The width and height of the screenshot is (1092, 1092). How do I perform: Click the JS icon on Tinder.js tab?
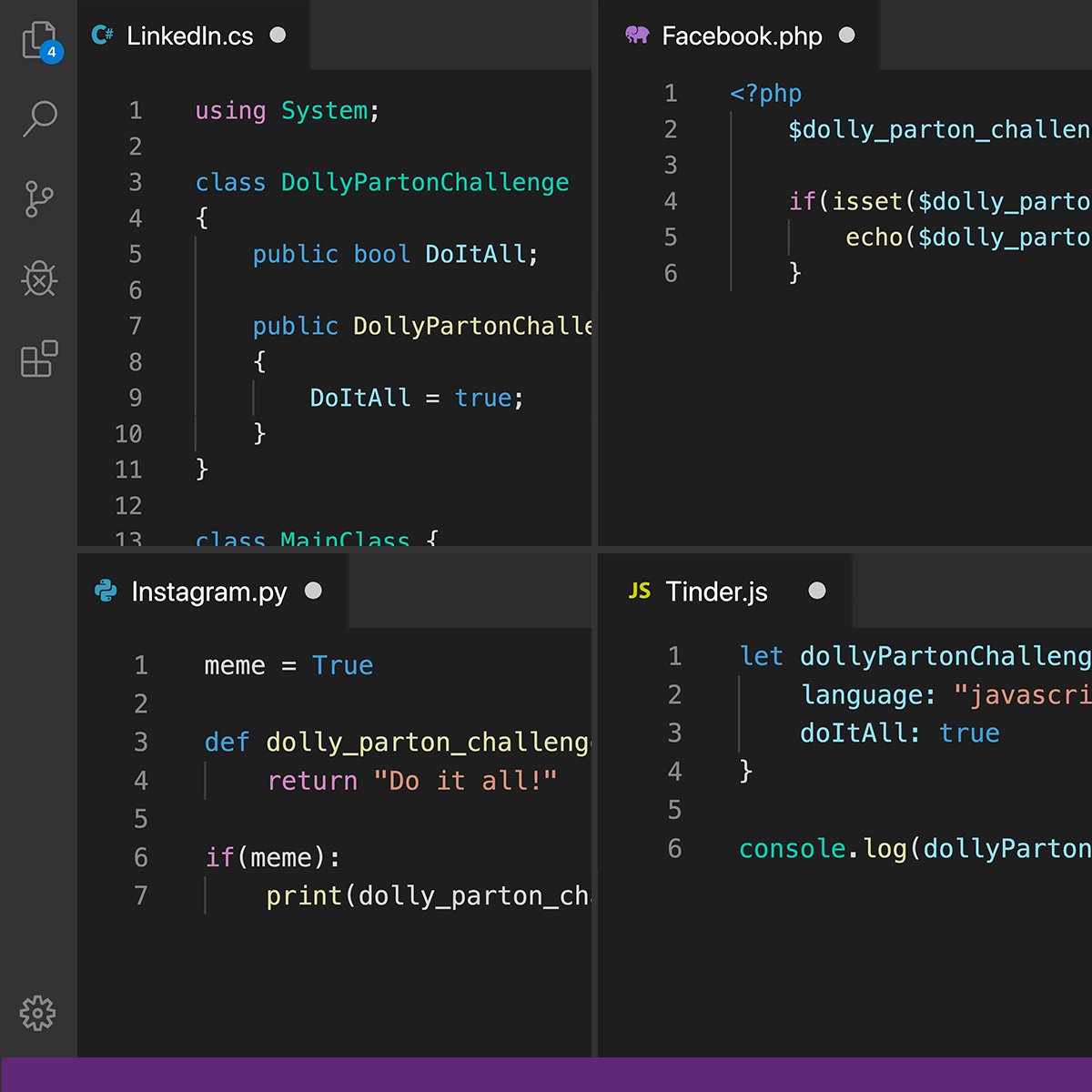point(640,591)
